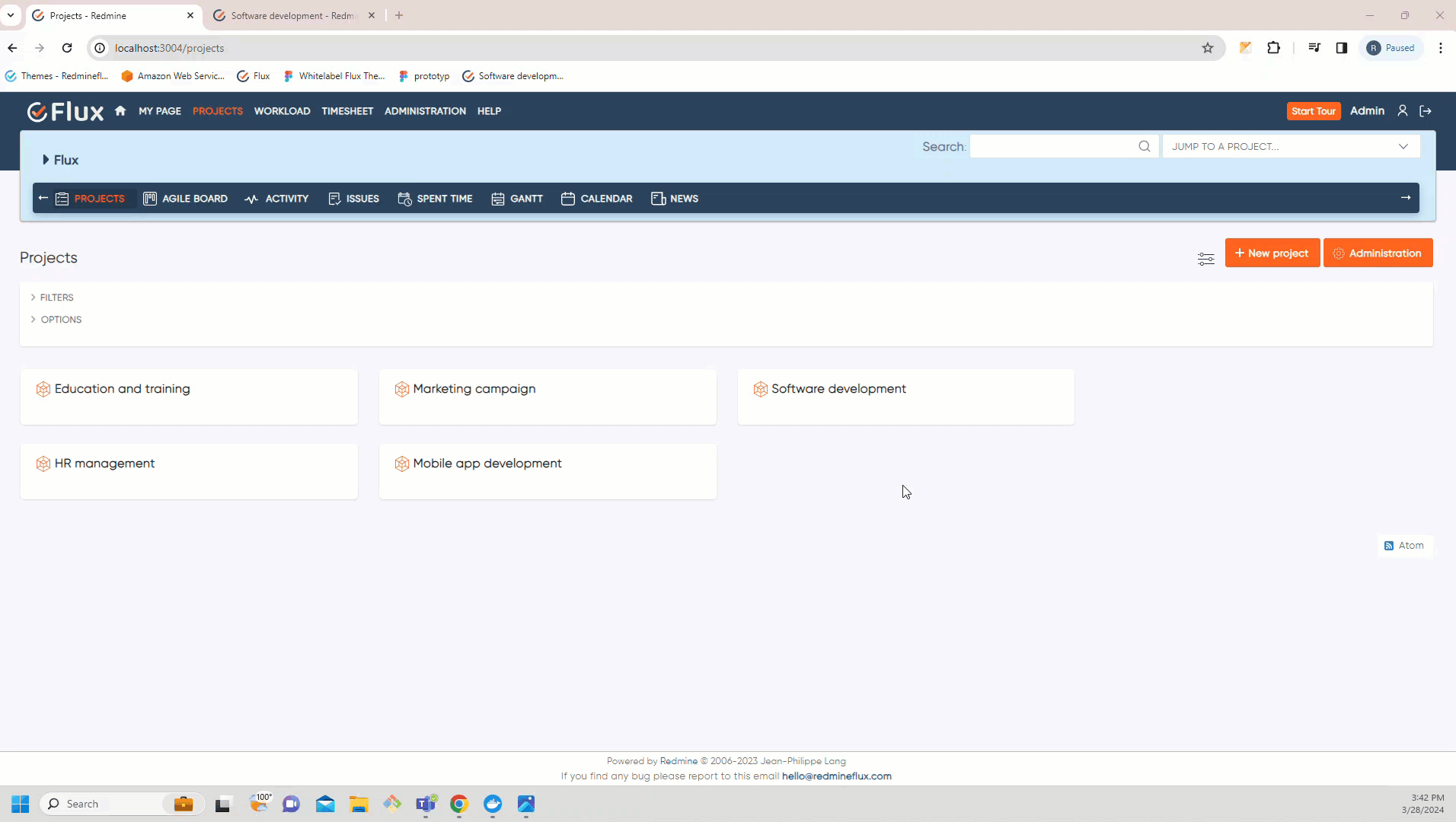Click the Flux home icon
The width and height of the screenshot is (1456, 822).
[x=120, y=111]
